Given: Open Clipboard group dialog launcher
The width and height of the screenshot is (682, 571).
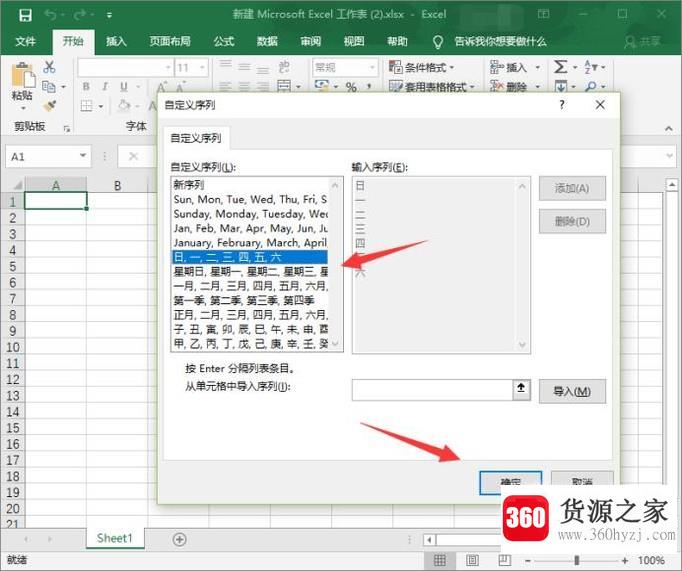Looking at the screenshot, I should click(x=67, y=128).
